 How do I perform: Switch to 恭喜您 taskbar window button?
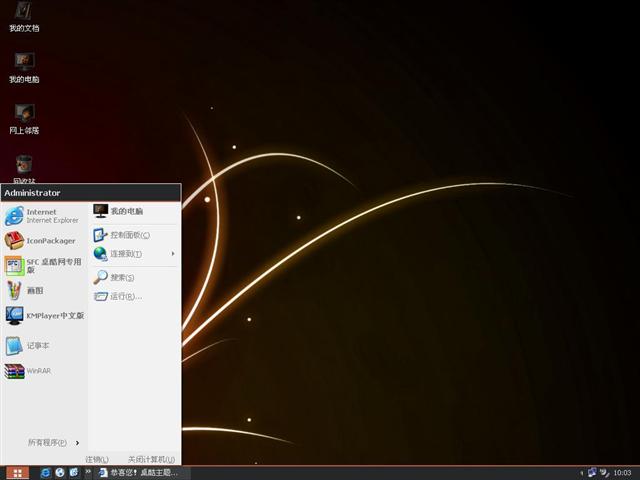(x=138, y=472)
